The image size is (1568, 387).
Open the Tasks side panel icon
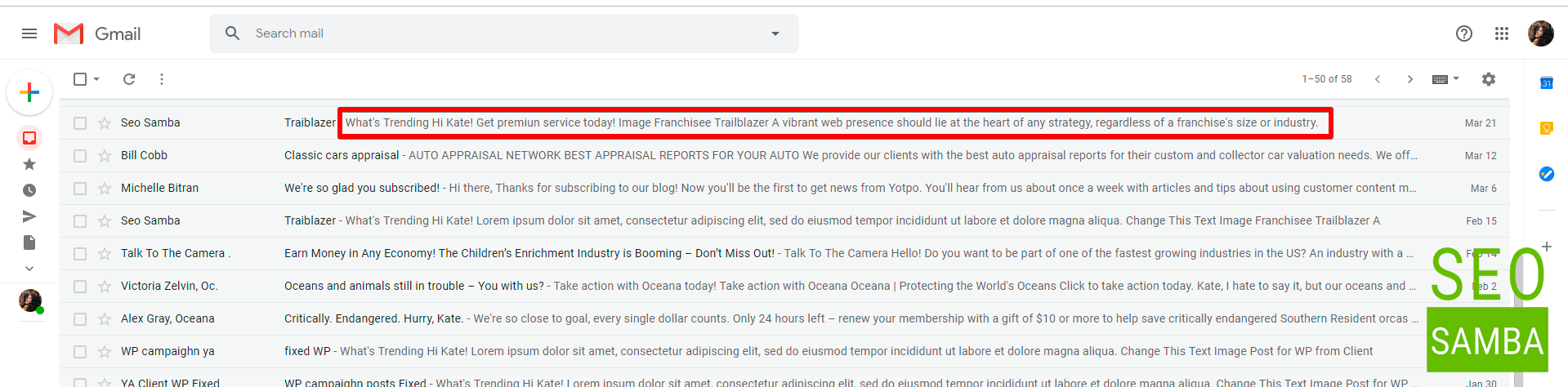pyautogui.click(x=1547, y=174)
